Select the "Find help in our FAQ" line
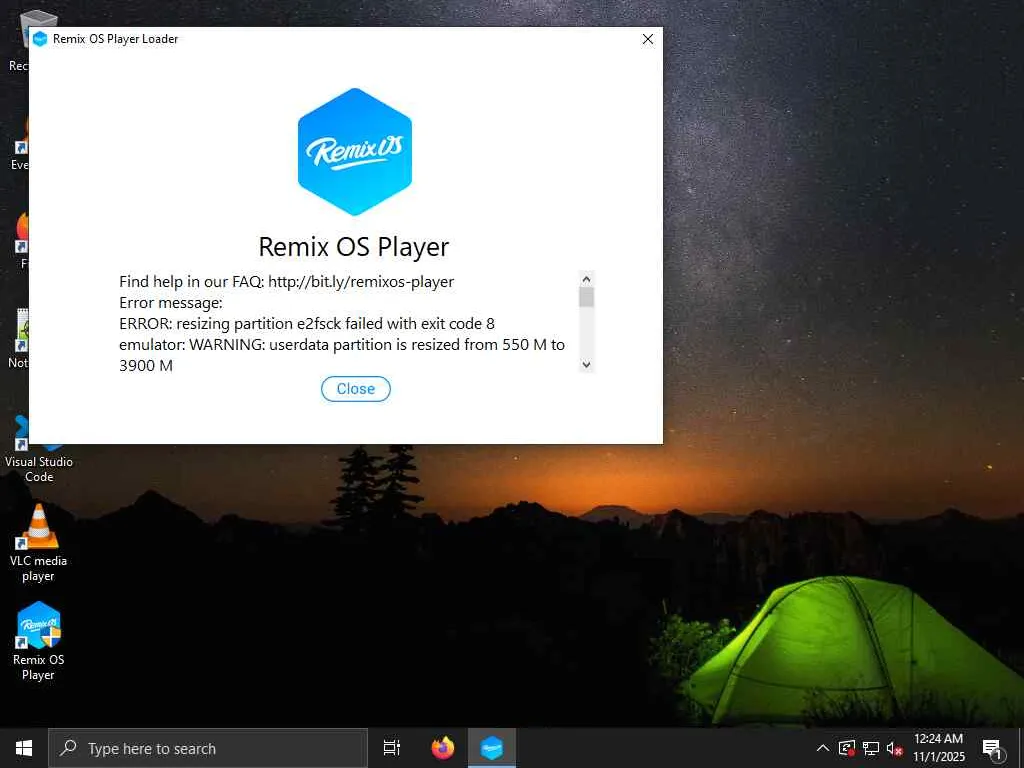This screenshot has width=1024, height=768. tap(287, 281)
